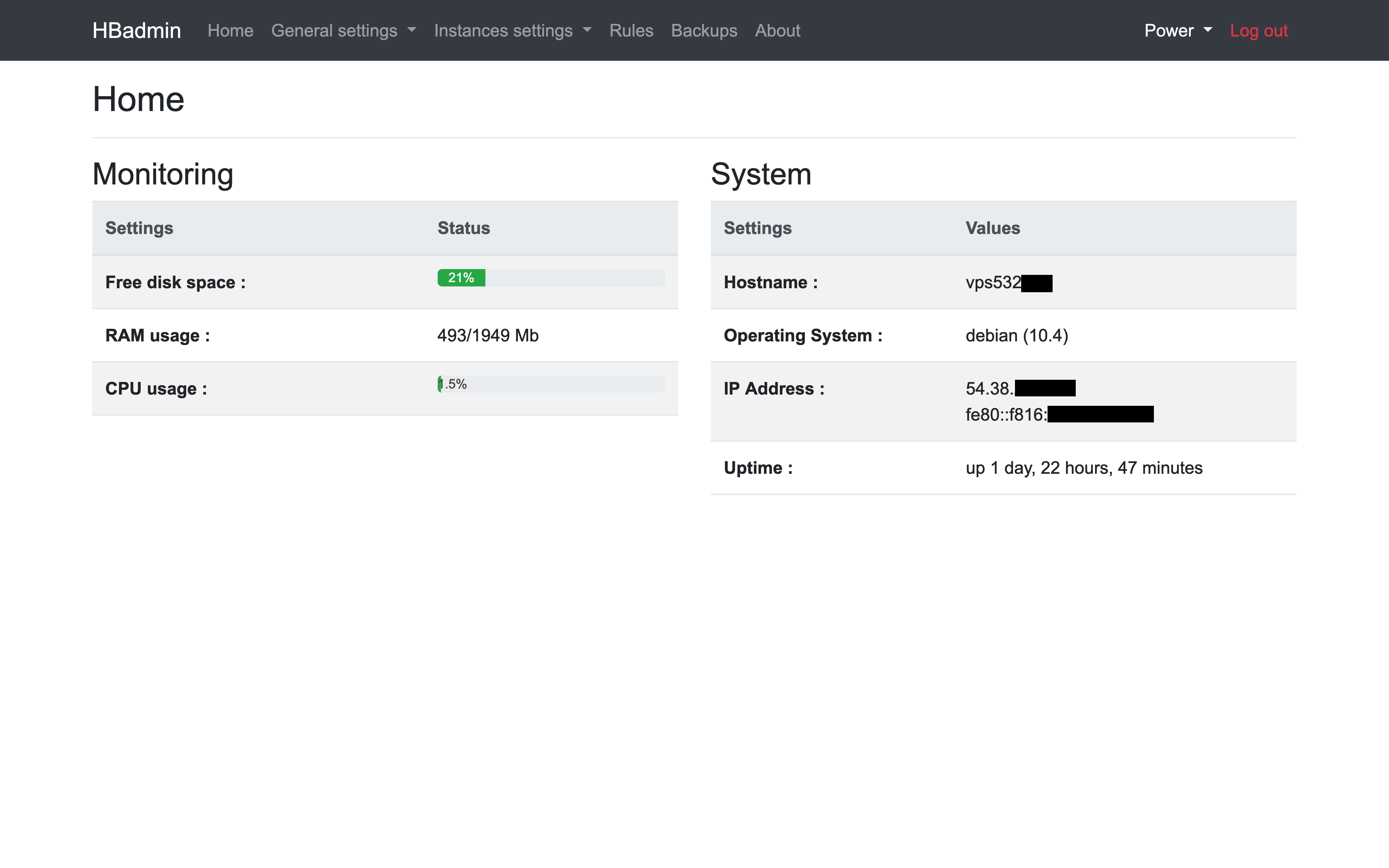Click the HBadmin brand logo
The height and width of the screenshot is (868, 1389).
tap(137, 30)
